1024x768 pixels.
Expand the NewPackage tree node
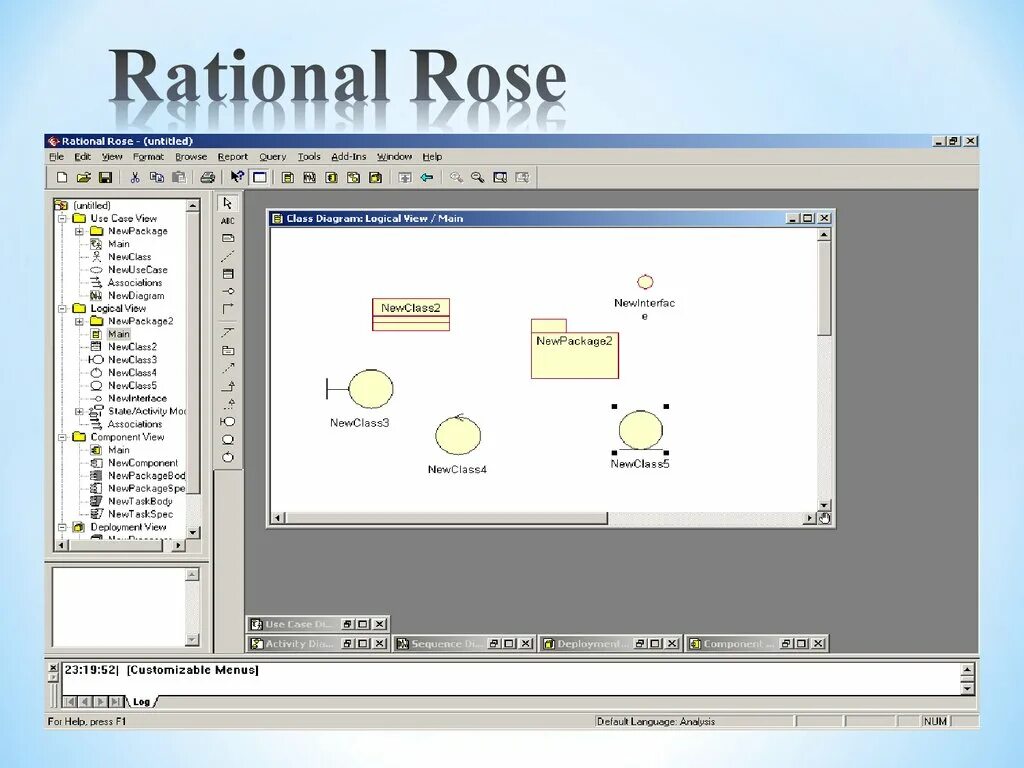point(79,231)
